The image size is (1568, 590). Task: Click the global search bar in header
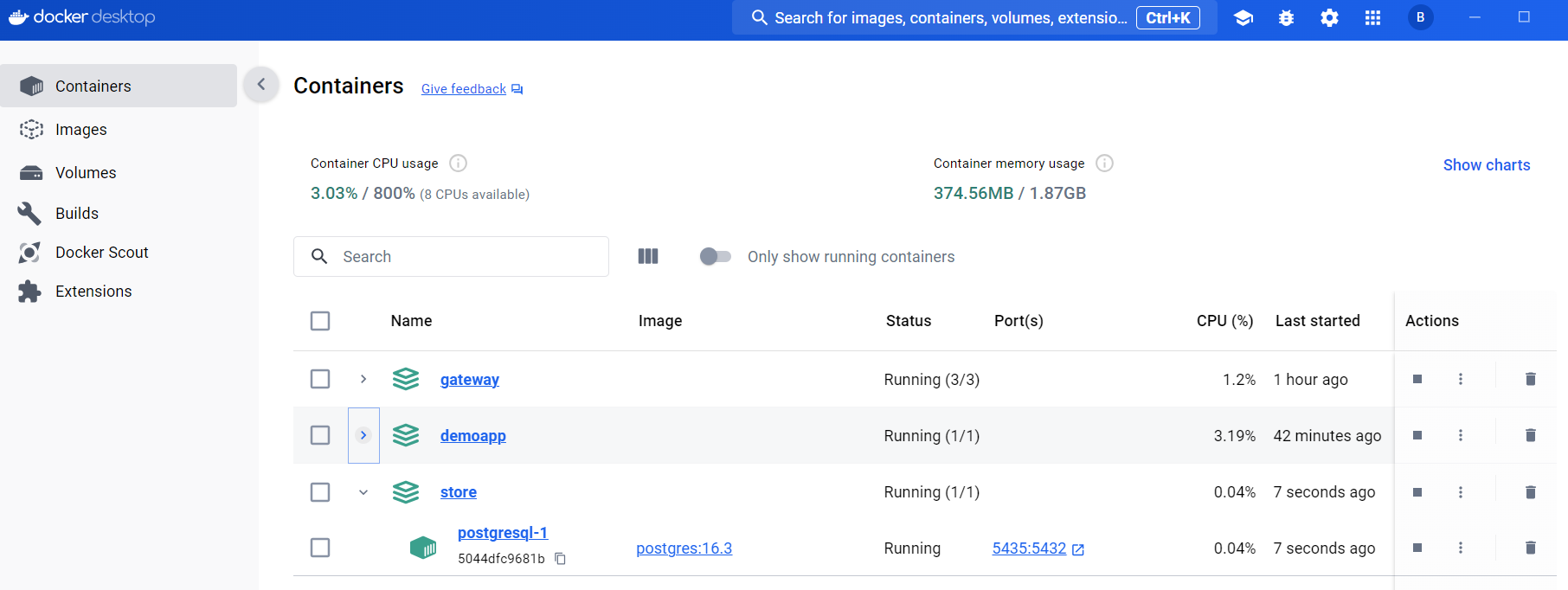(974, 17)
